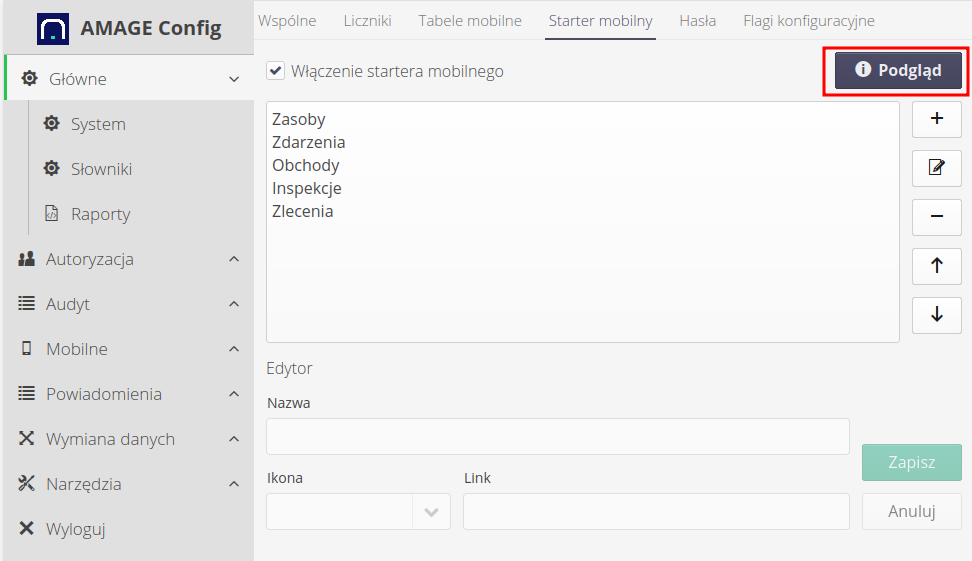Collapse the Główne section chevron
The width and height of the screenshot is (972, 561).
234,79
